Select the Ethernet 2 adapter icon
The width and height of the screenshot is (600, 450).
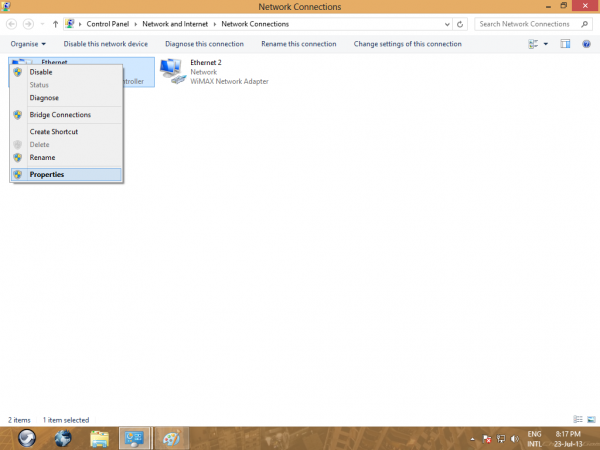point(172,71)
